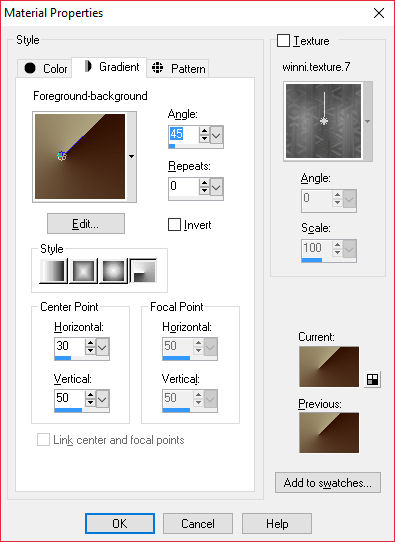The width and height of the screenshot is (395, 542).
Task: Select the Radial gradient style icon
Action: (x=143, y=271)
